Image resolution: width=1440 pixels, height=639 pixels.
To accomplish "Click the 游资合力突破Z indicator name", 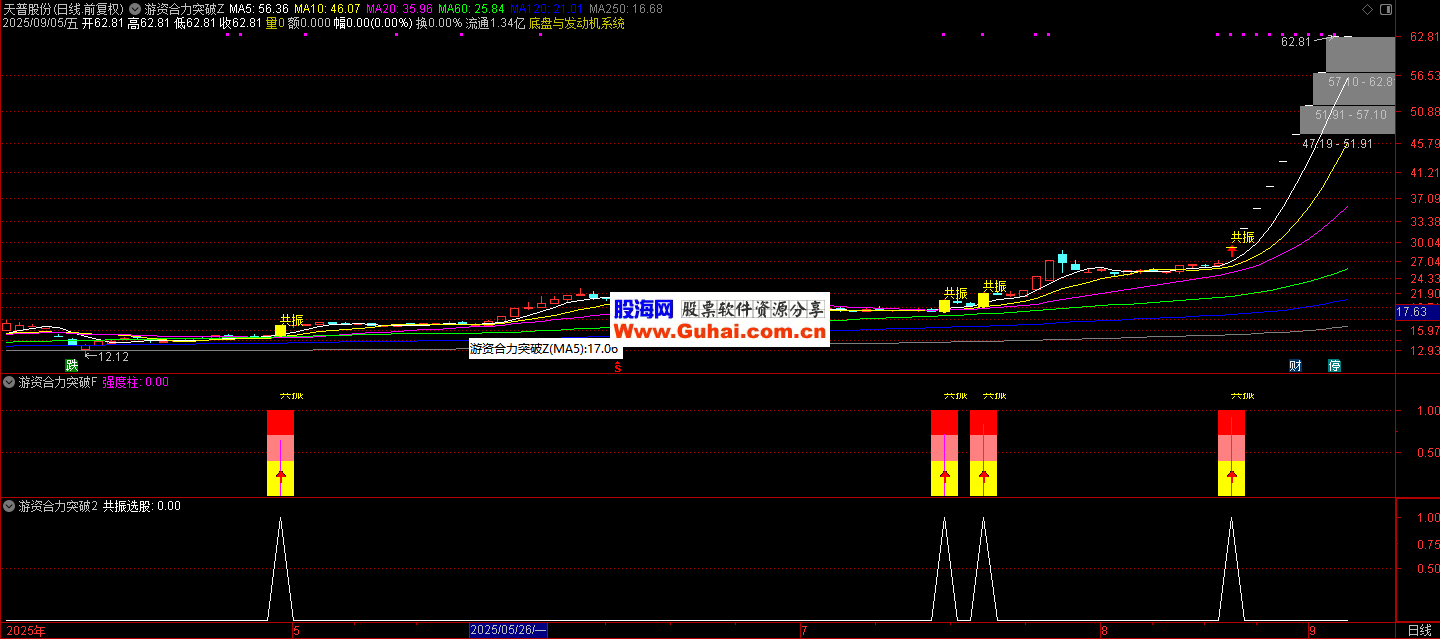I will pos(185,8).
